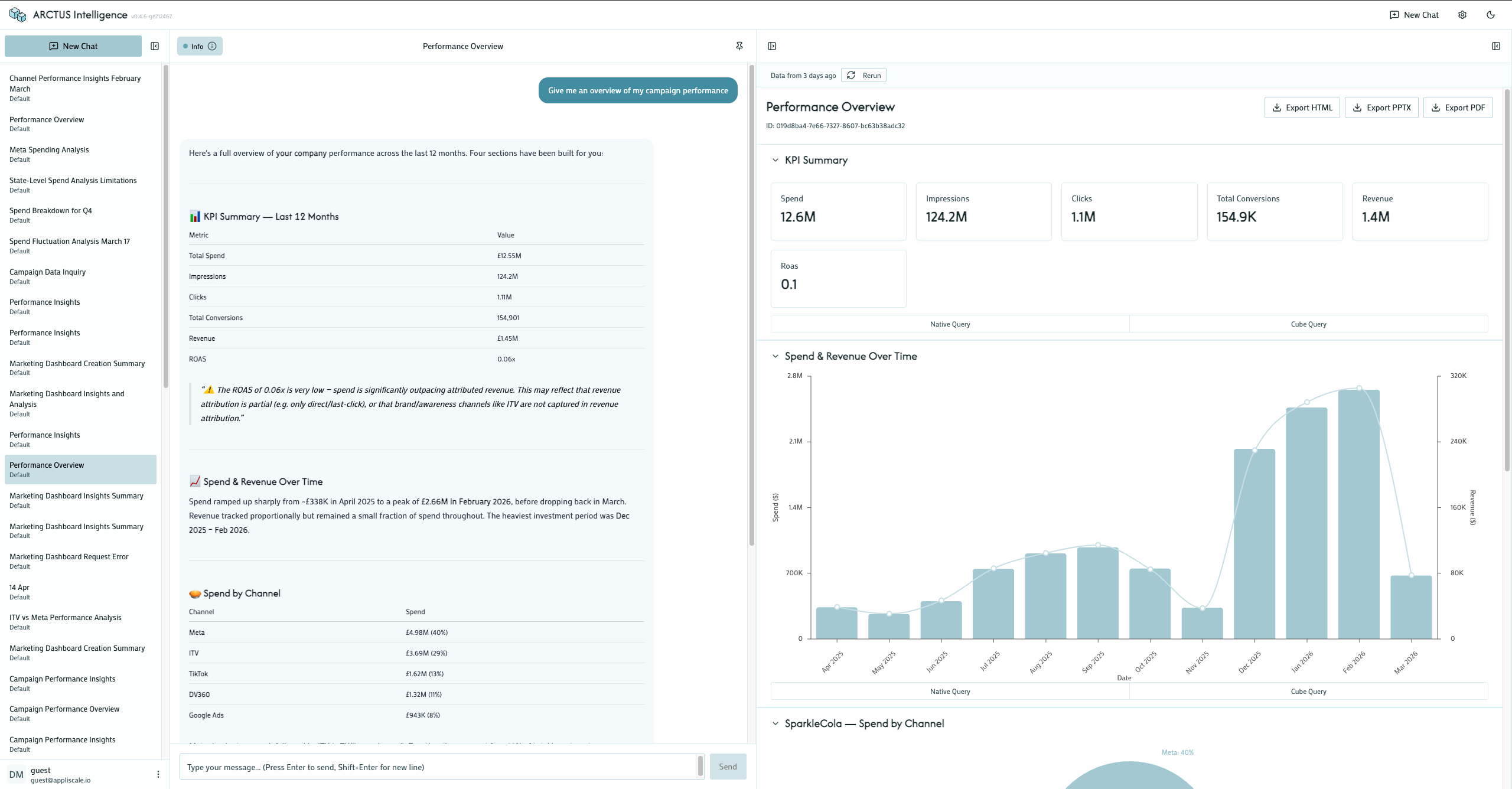Click the sidebar New Chat button
The width and height of the screenshot is (1512, 789).
[73, 46]
